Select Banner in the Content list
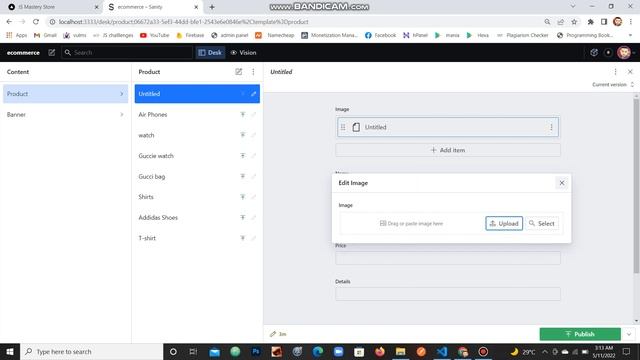640x360 pixels. [65, 115]
